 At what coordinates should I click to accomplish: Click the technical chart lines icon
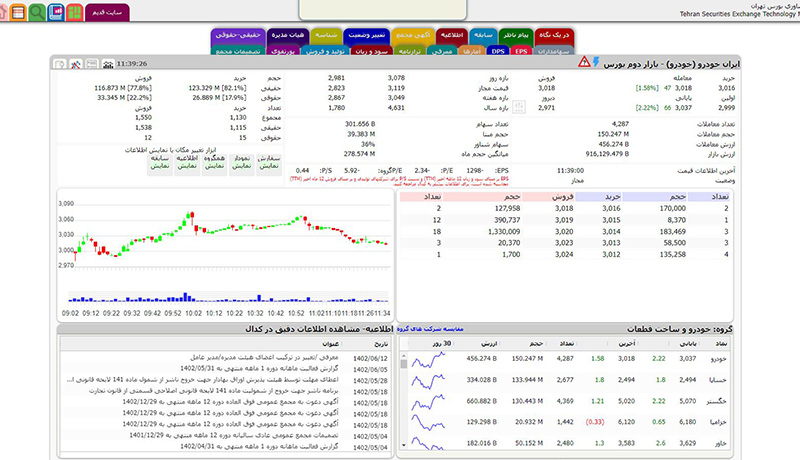pyautogui.click(x=76, y=64)
